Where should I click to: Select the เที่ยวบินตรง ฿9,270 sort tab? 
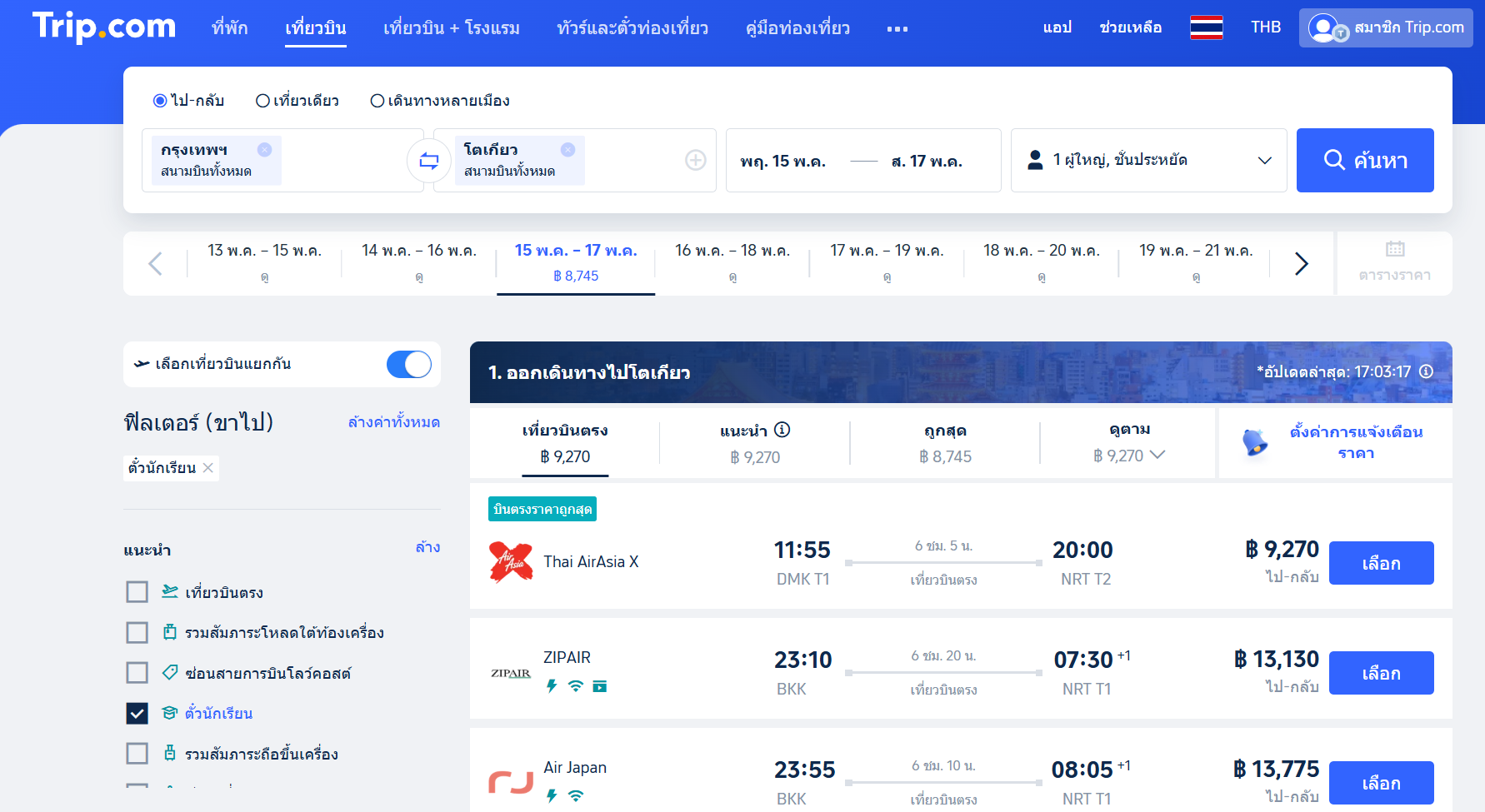565,443
